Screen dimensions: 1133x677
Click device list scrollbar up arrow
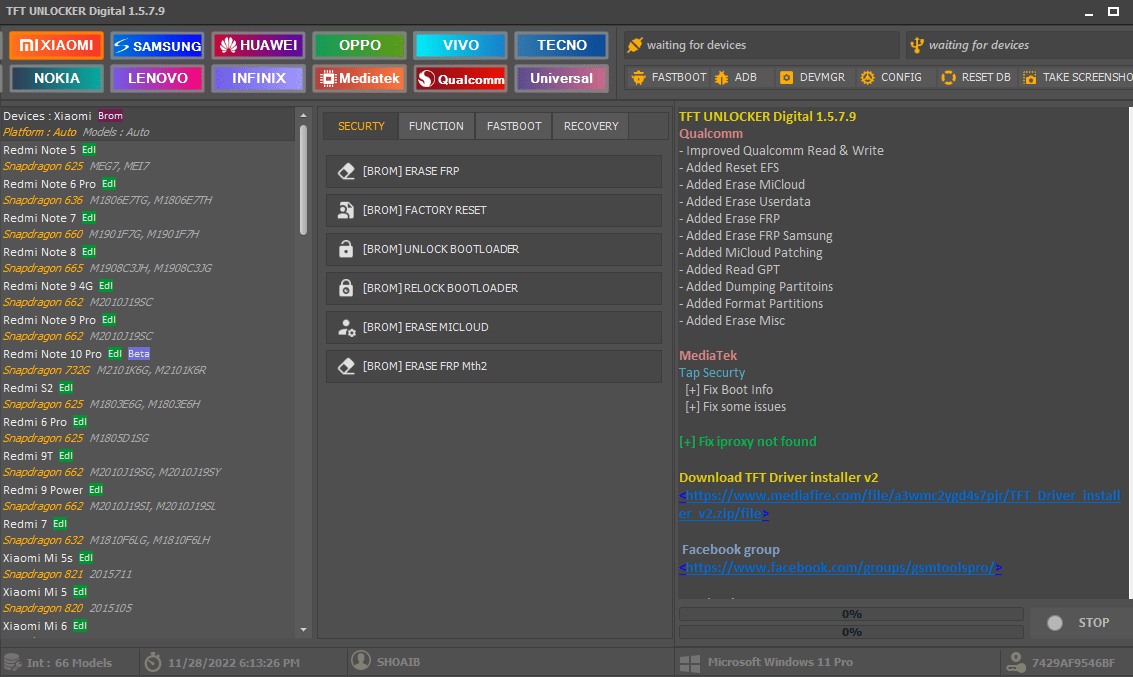303,116
